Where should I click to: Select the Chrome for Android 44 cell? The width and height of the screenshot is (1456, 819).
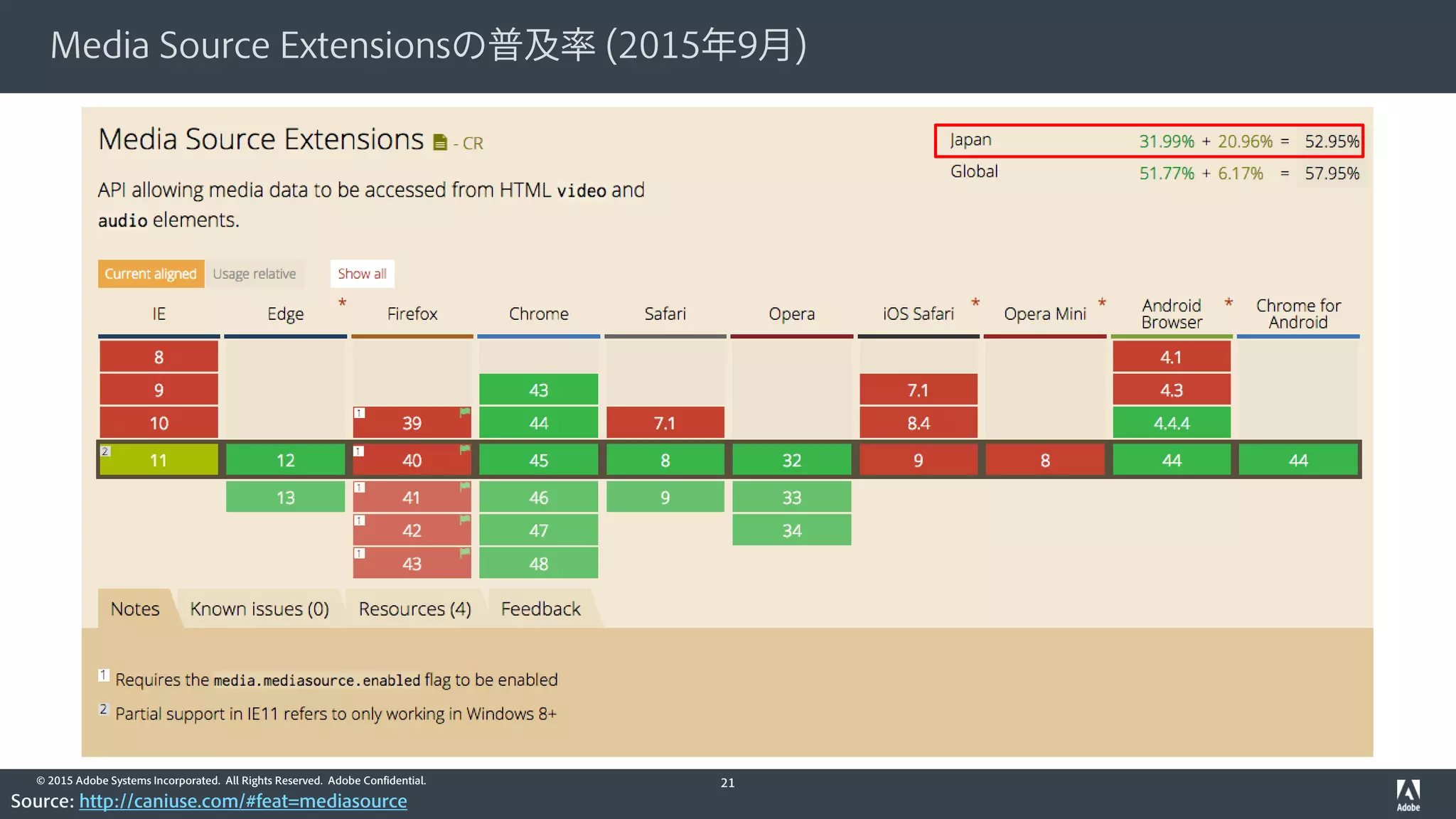click(1298, 460)
